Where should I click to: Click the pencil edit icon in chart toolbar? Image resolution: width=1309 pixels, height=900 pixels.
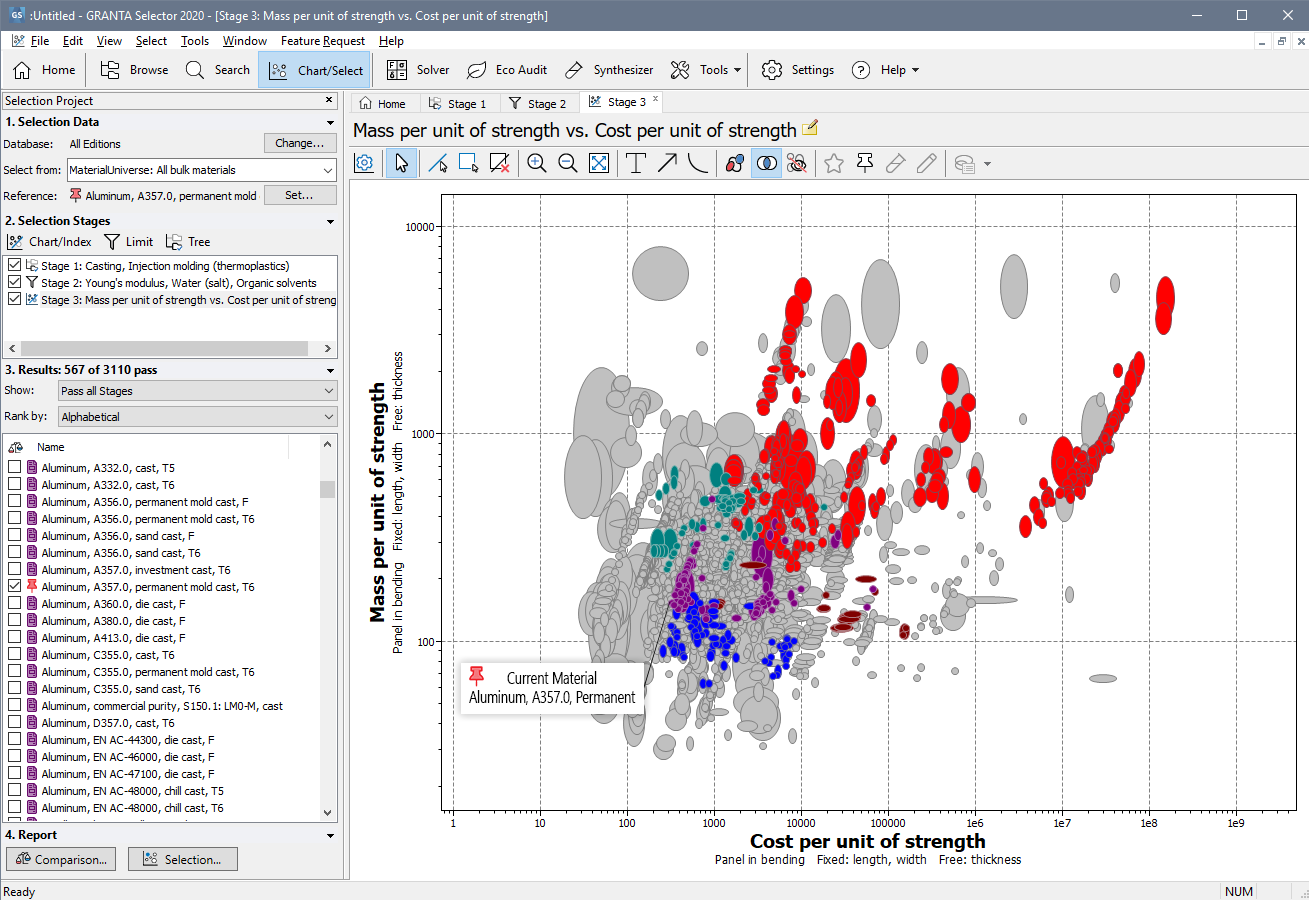point(927,163)
